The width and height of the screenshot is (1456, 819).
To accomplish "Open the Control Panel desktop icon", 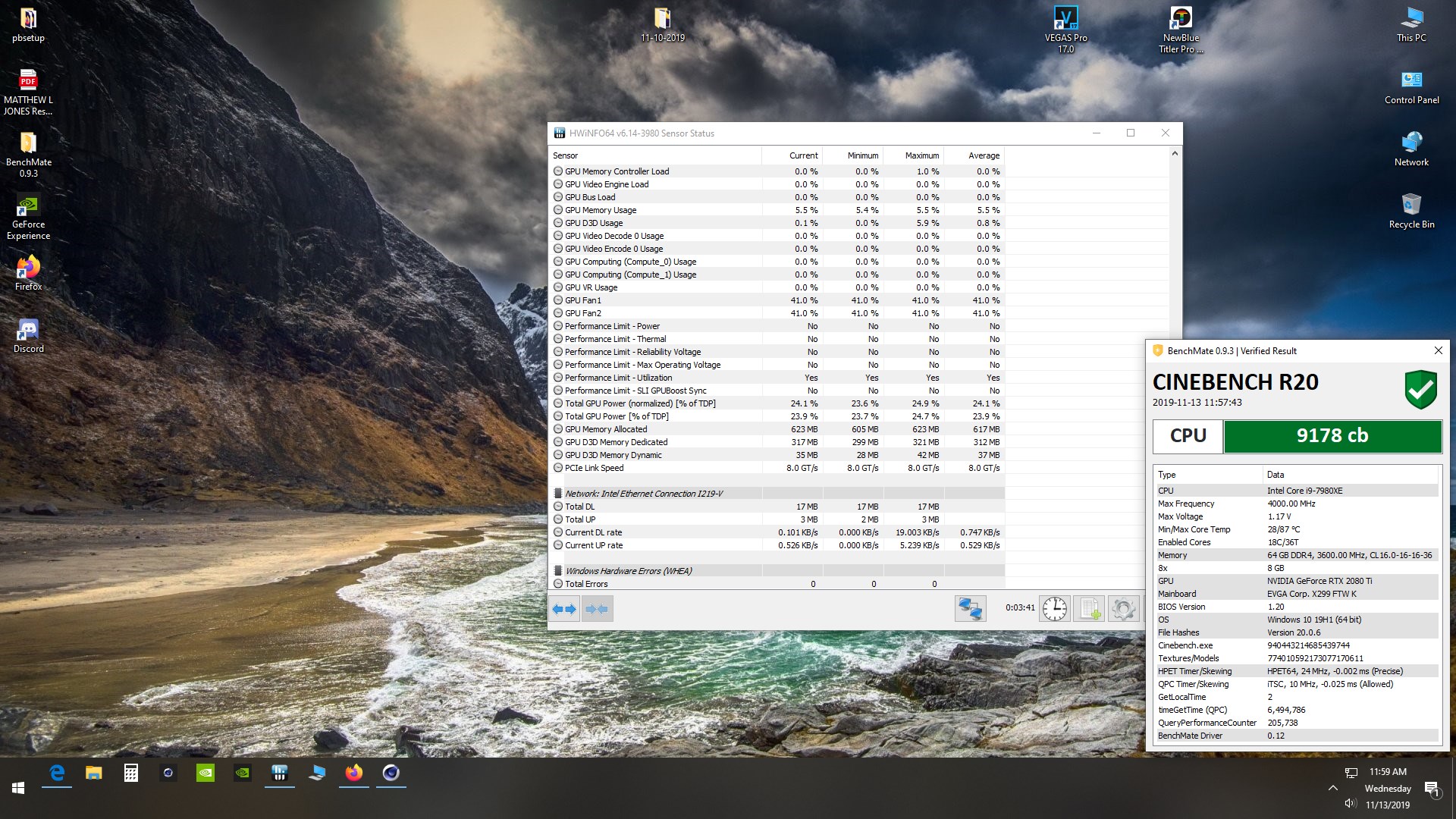I will pyautogui.click(x=1411, y=87).
